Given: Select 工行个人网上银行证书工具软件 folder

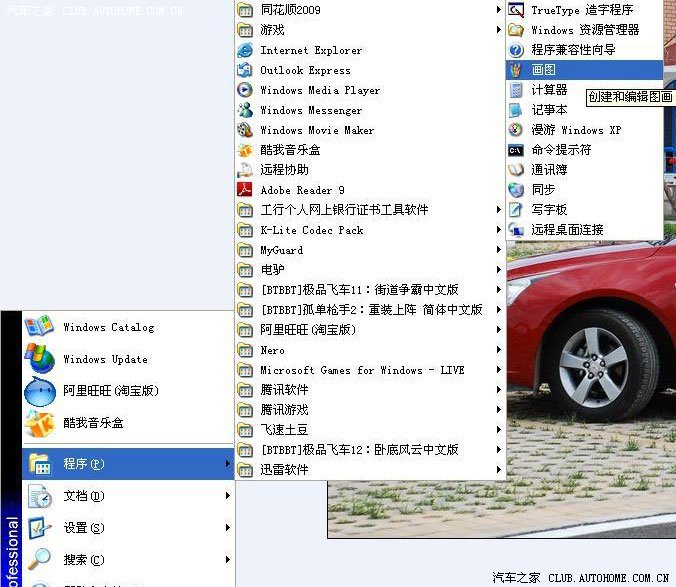Looking at the screenshot, I should coord(370,210).
